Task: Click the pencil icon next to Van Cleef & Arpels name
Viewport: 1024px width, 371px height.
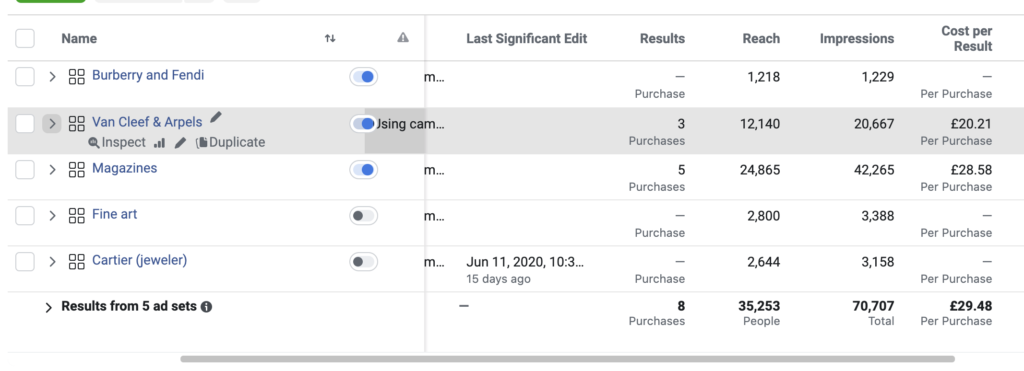Action: point(216,118)
